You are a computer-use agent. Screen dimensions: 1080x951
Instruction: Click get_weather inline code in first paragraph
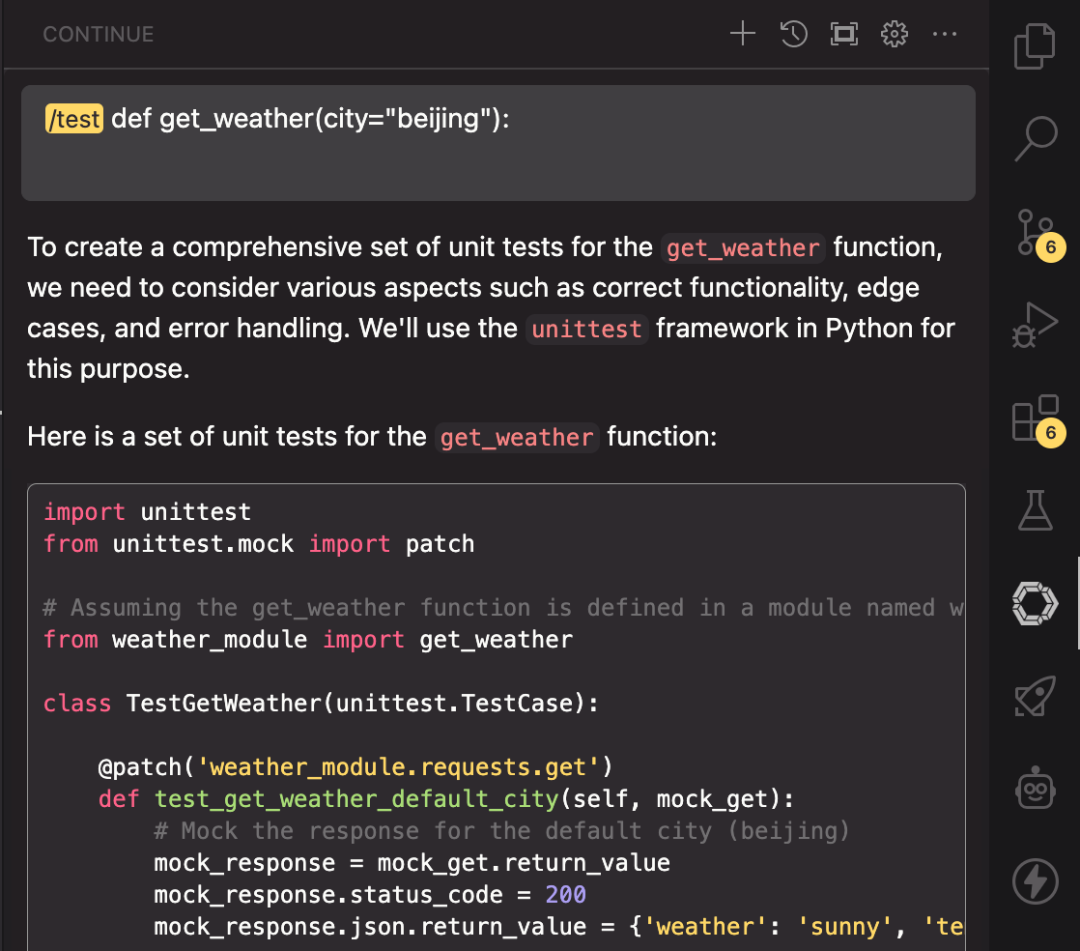(742, 248)
